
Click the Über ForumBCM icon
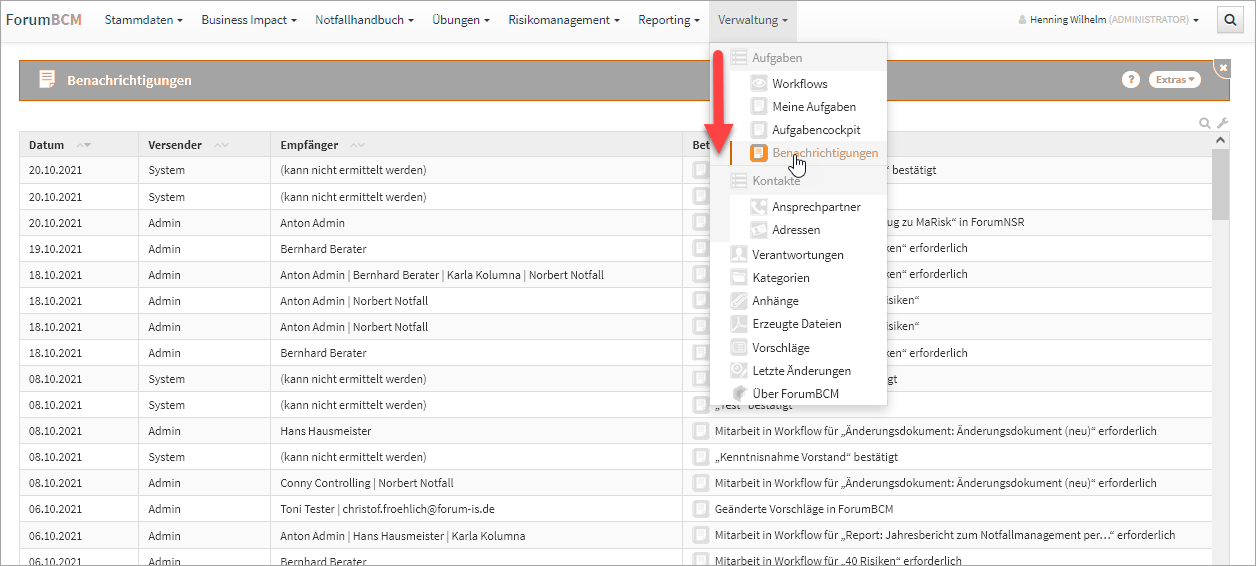click(x=739, y=394)
